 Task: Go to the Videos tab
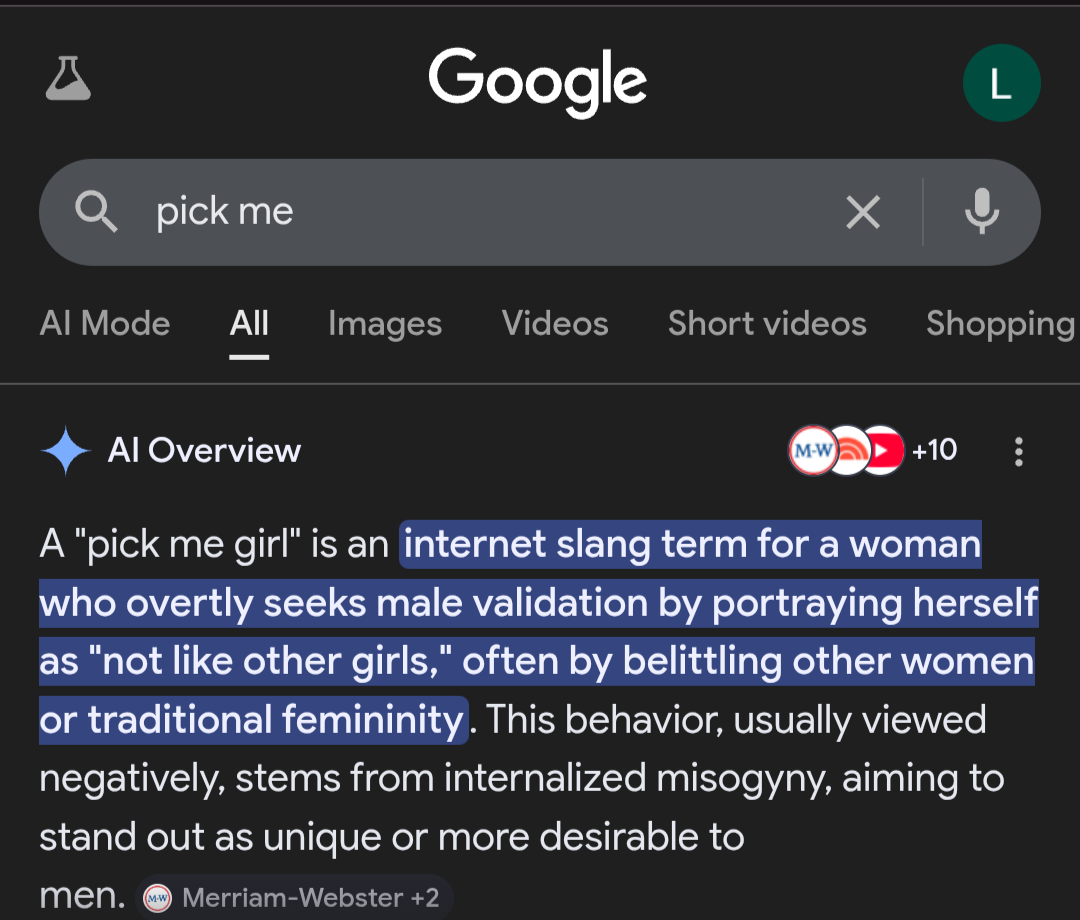[x=555, y=324]
